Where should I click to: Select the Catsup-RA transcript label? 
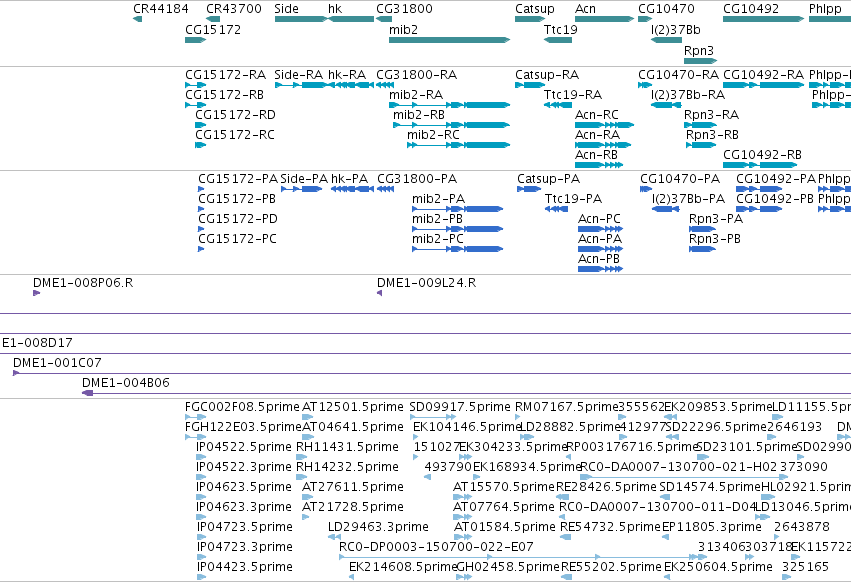[x=547, y=75]
